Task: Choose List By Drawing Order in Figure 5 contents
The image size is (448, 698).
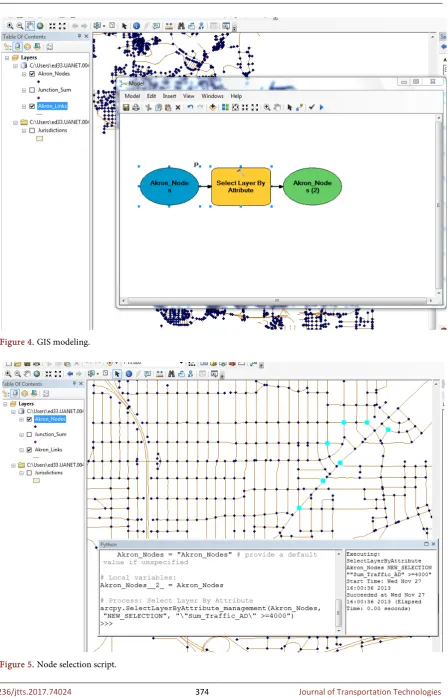Action: [5, 394]
